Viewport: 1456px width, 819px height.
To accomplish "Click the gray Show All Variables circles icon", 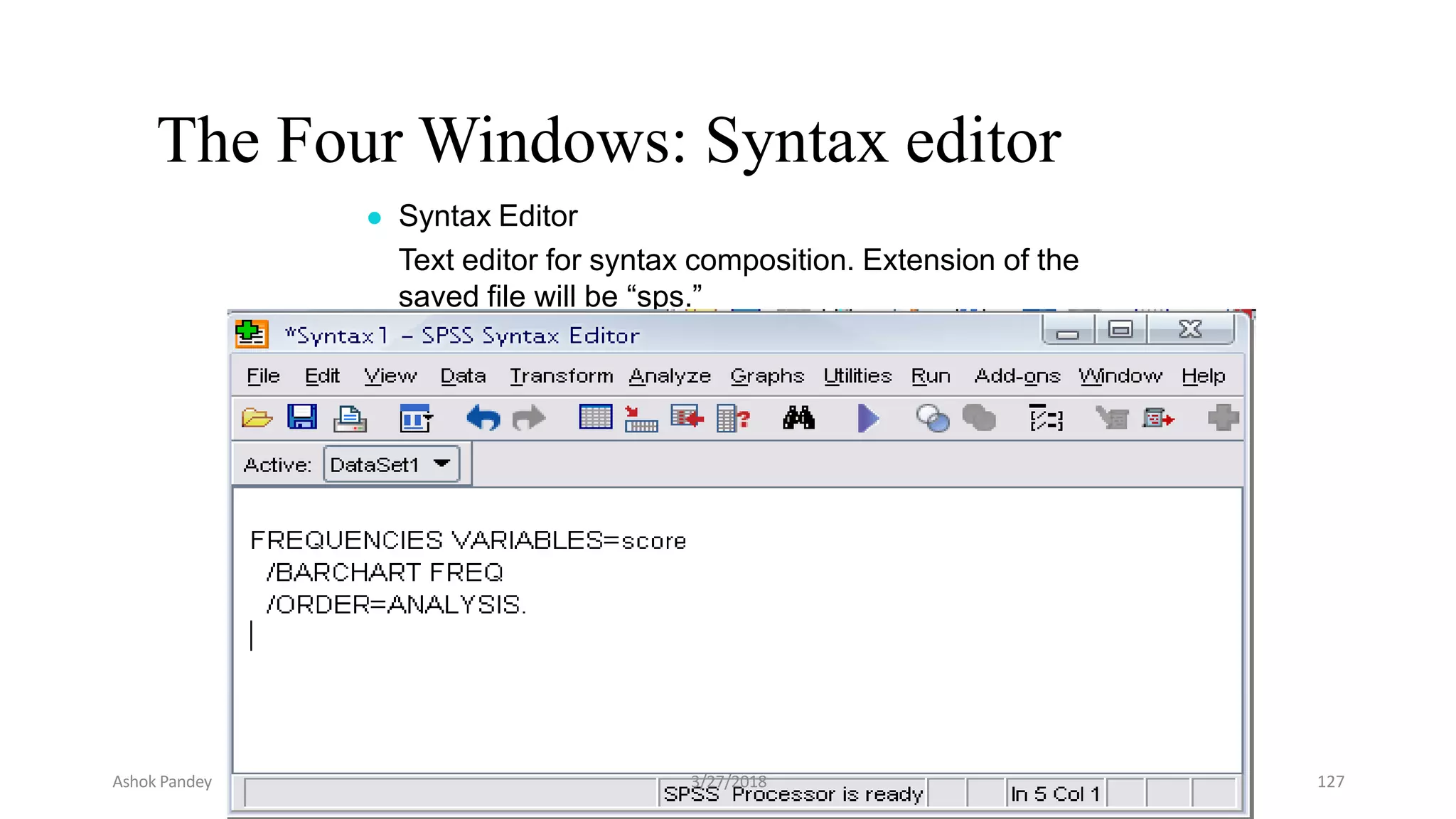I will [979, 418].
